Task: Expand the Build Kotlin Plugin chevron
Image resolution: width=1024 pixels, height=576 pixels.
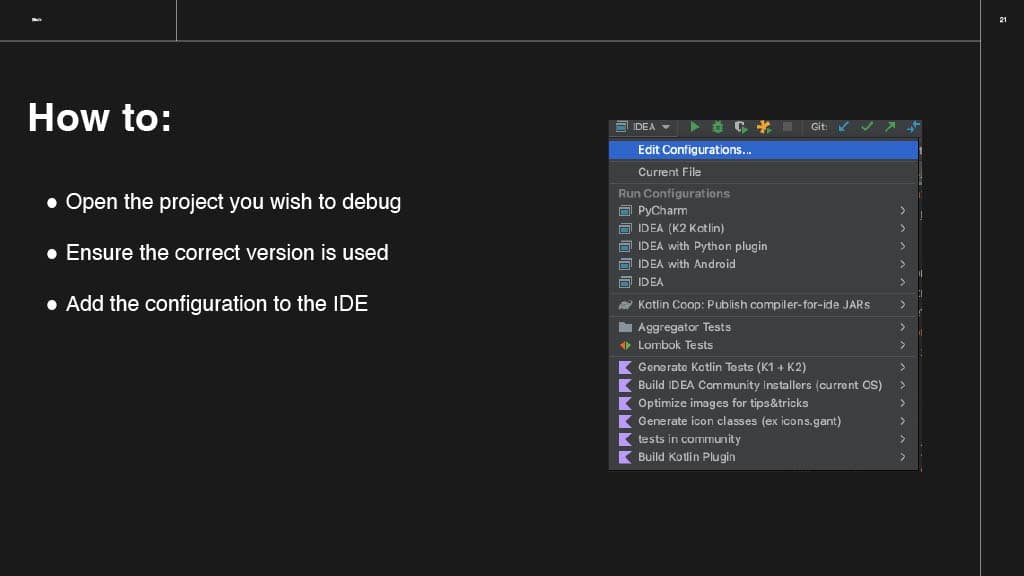Action: pyautogui.click(x=903, y=457)
